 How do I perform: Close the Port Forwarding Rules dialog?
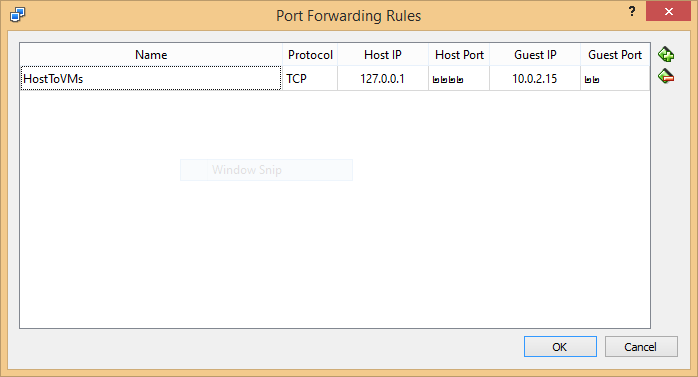coord(668,12)
